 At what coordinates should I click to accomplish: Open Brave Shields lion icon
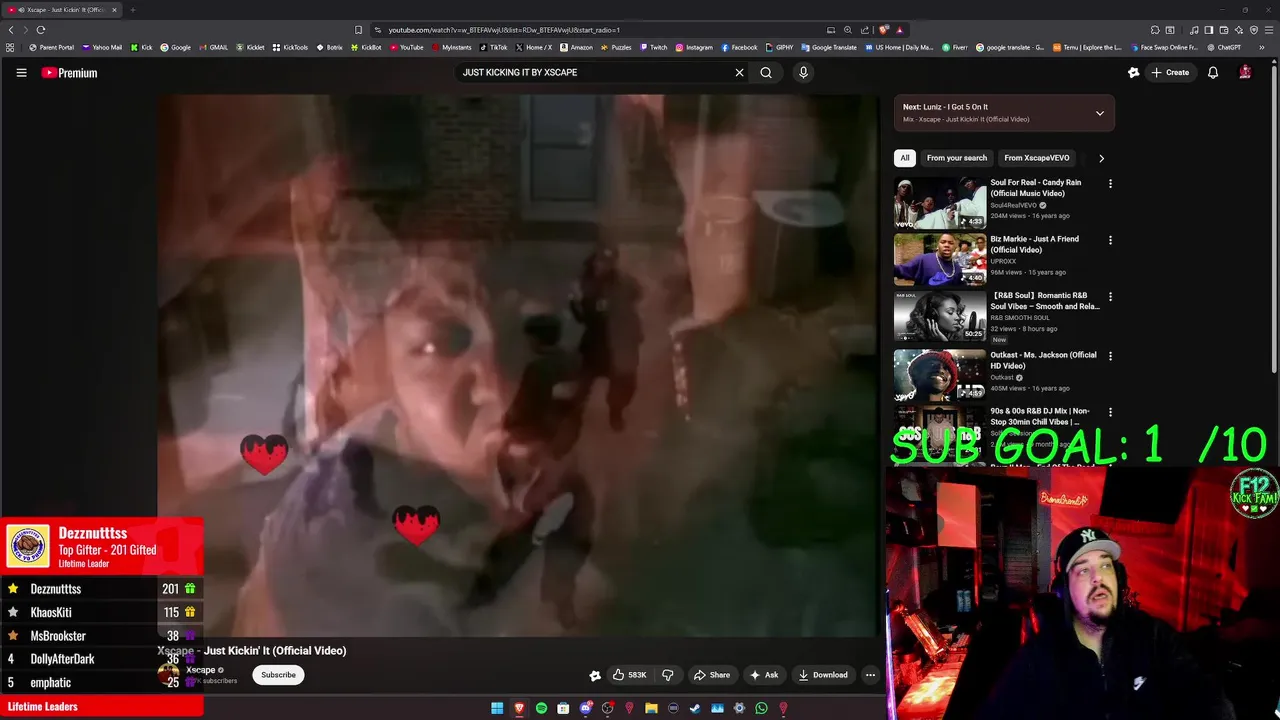[x=884, y=30]
